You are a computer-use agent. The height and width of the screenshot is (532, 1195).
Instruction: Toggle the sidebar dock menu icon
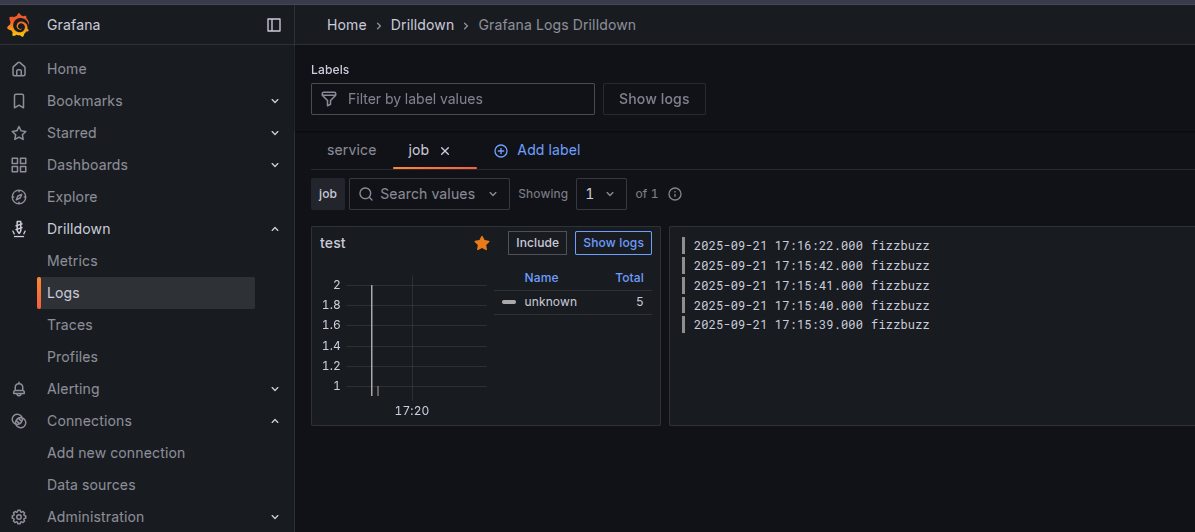pos(274,25)
